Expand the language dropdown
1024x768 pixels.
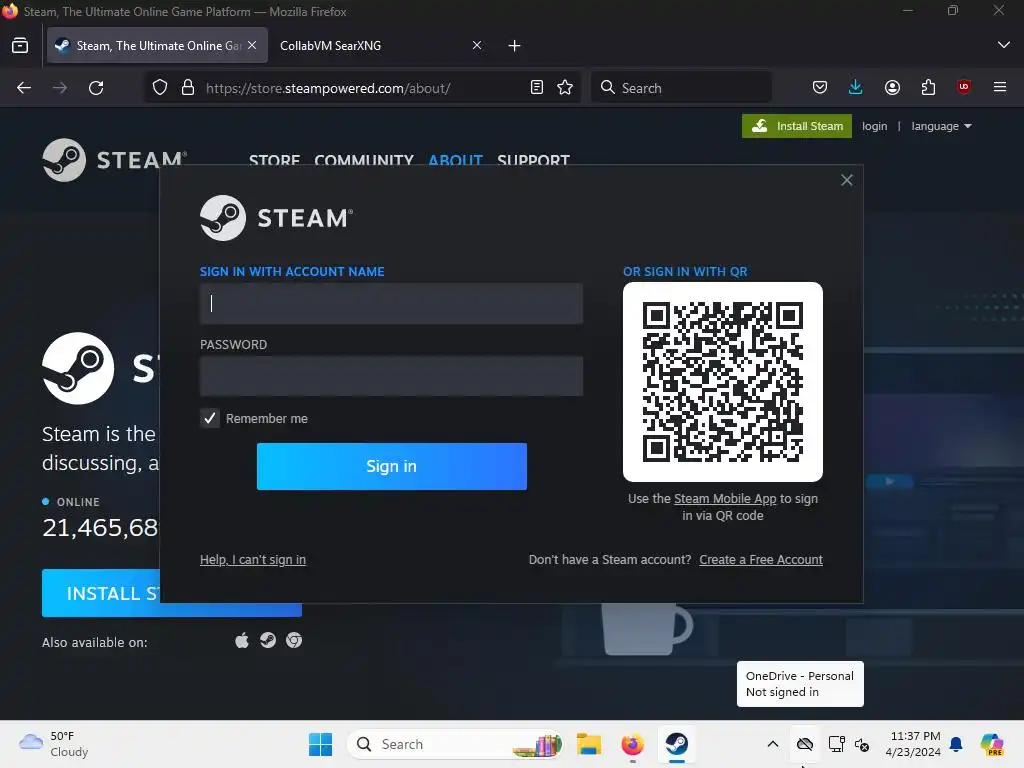click(x=941, y=126)
